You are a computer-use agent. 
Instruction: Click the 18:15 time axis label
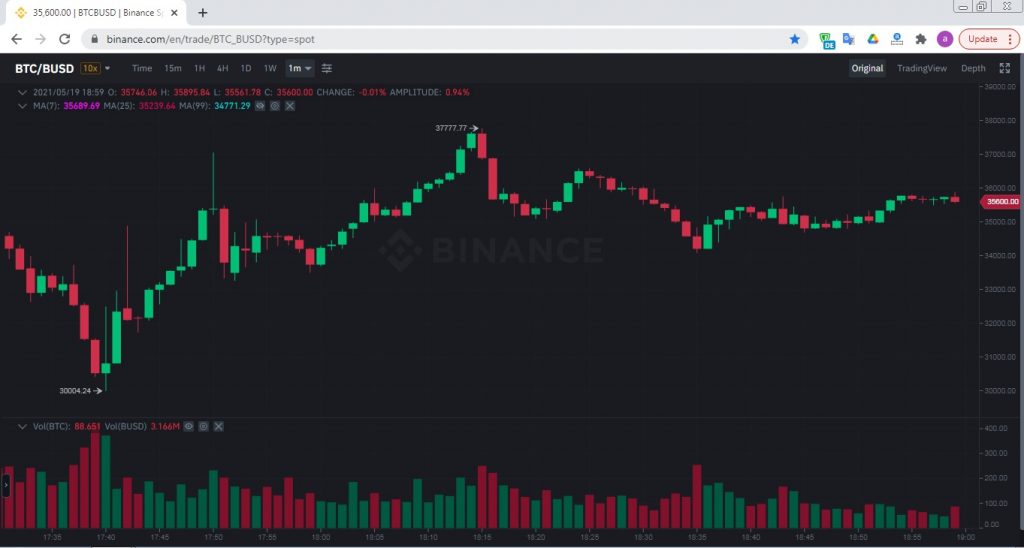point(481,537)
